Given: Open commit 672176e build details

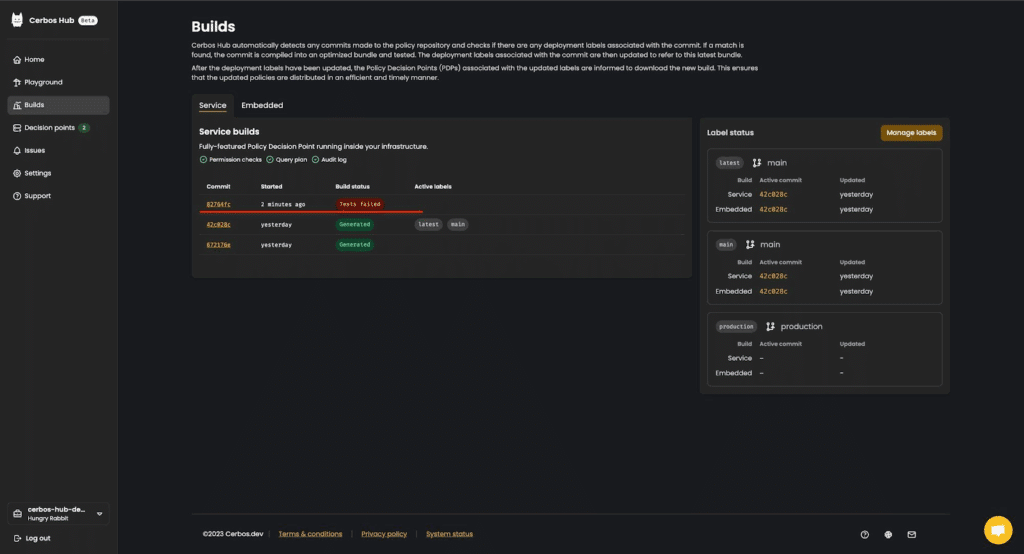Looking at the screenshot, I should pos(218,244).
